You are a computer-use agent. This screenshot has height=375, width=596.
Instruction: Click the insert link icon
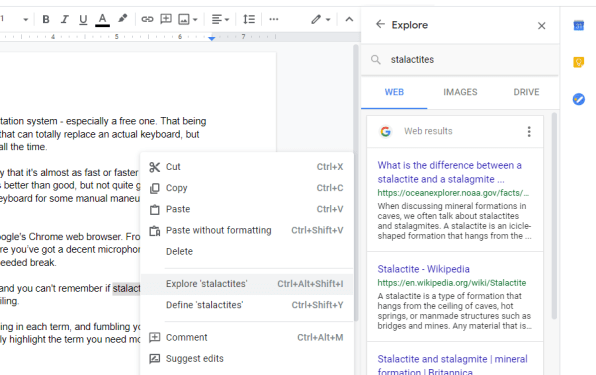point(147,19)
